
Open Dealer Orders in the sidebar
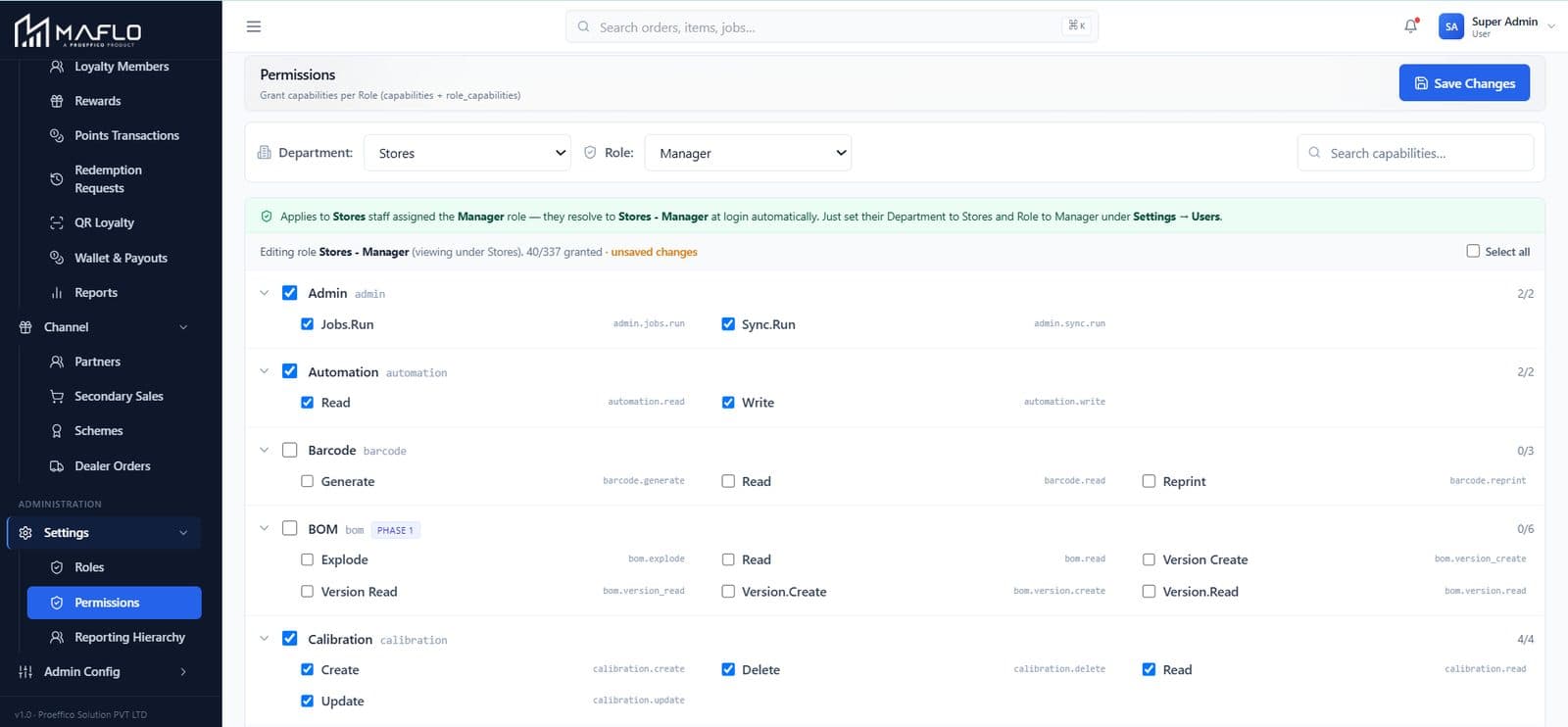point(115,465)
